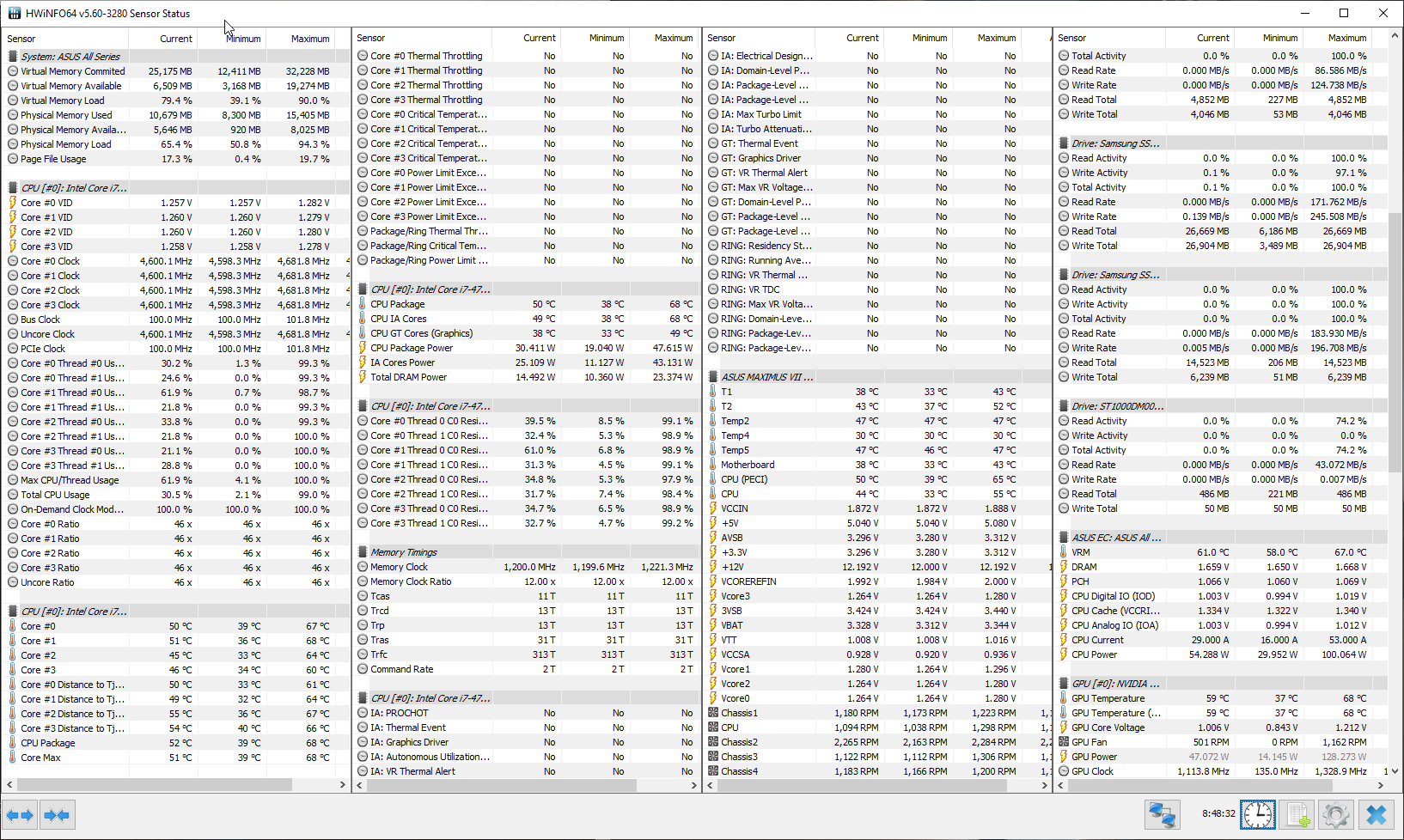The image size is (1404, 840).
Task: Collapse the Memory Timings section header
Action: tap(403, 552)
